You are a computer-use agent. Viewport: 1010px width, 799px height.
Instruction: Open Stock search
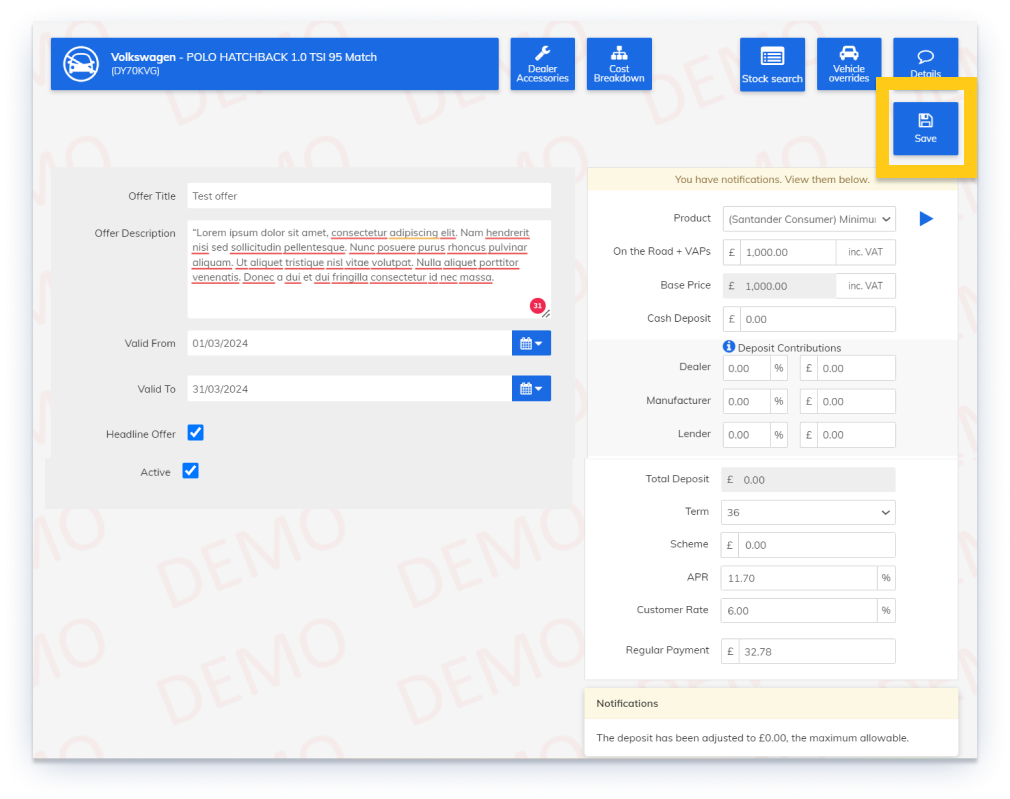(x=772, y=64)
